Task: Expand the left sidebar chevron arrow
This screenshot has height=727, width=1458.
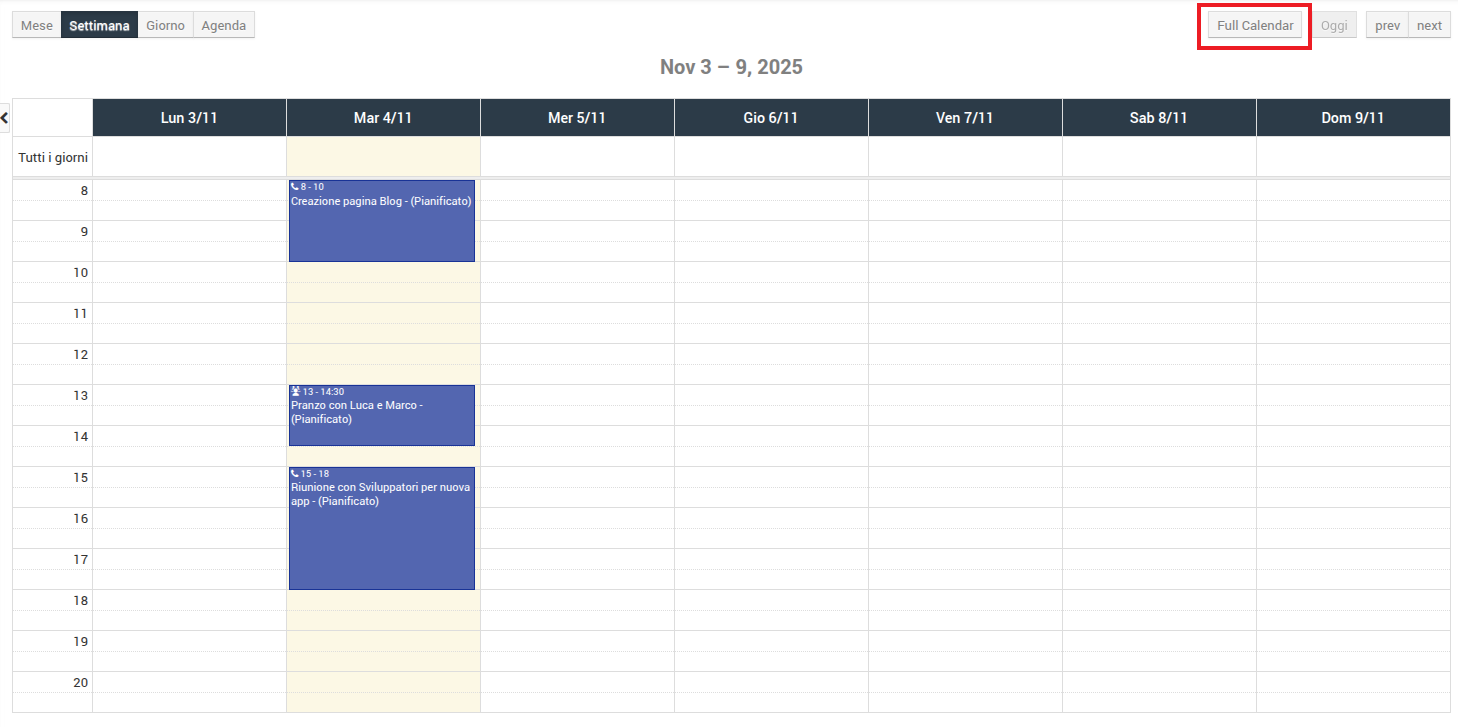Action: click(x=5, y=117)
